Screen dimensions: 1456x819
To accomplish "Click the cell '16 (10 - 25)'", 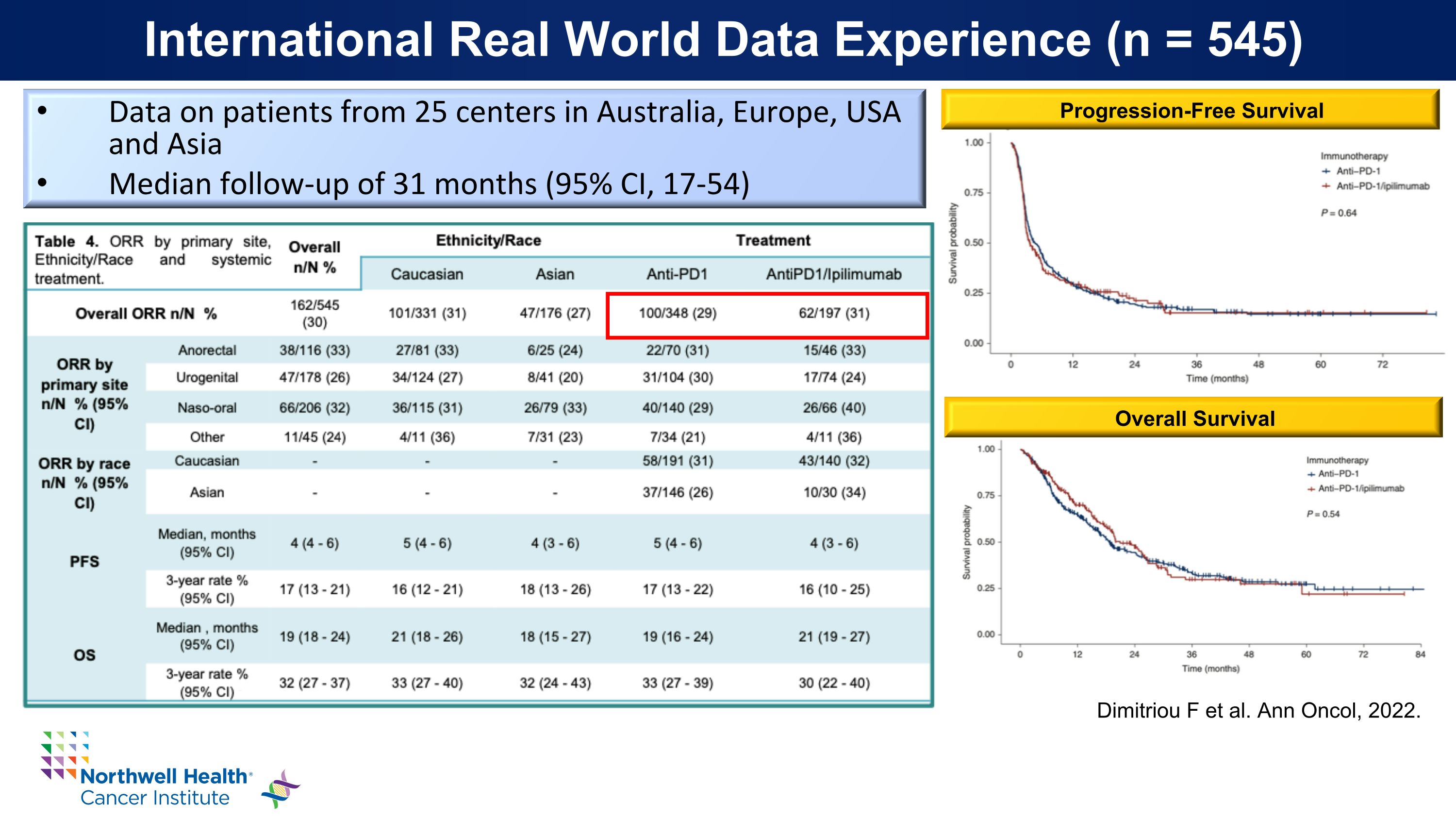I will 834,589.
